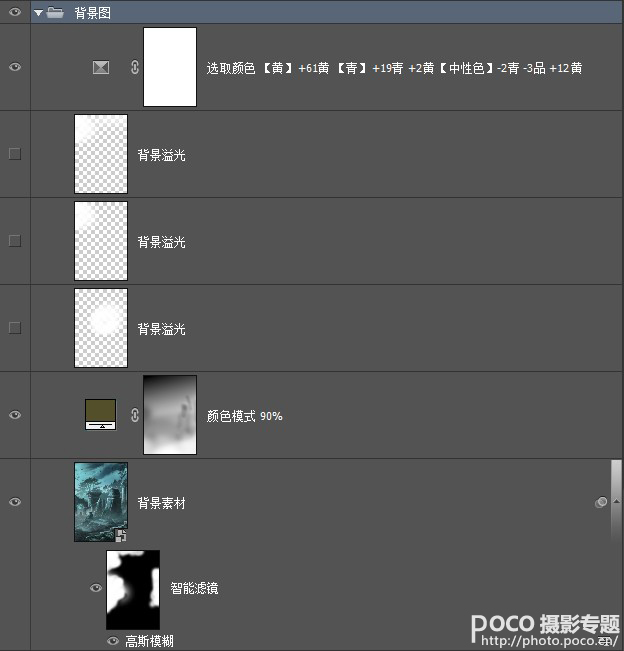The width and height of the screenshot is (624, 651).
Task: Click the mask link chain on 选取颜色 layer
Action: [x=135, y=67]
